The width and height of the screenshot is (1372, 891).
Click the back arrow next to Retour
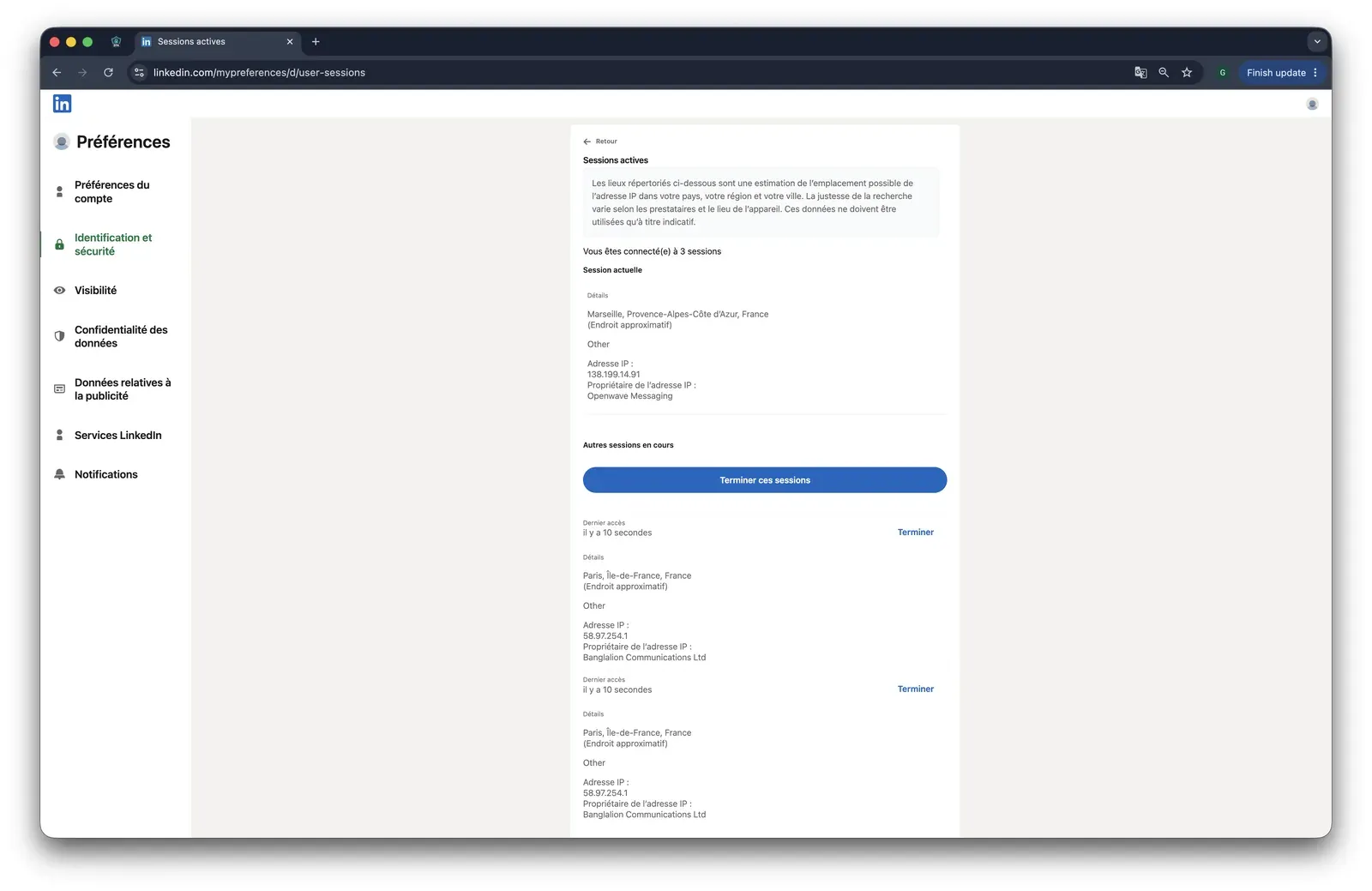[x=587, y=141]
